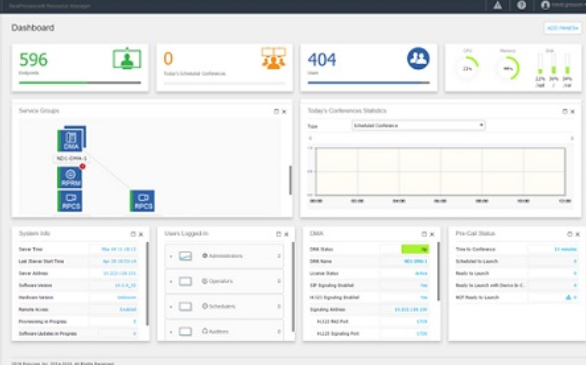Select the 0 Scheduled Conferences count
The image size is (586, 365).
(x=168, y=59)
